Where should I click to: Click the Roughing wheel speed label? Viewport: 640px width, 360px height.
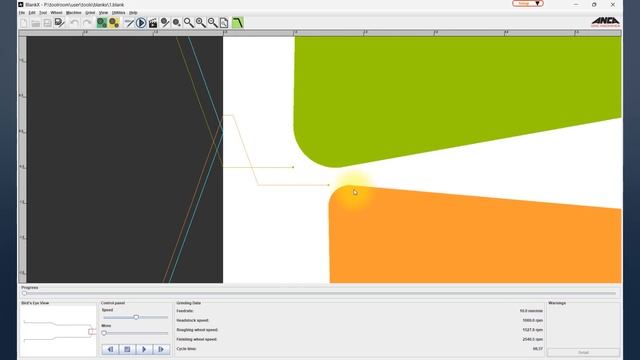[197, 330]
